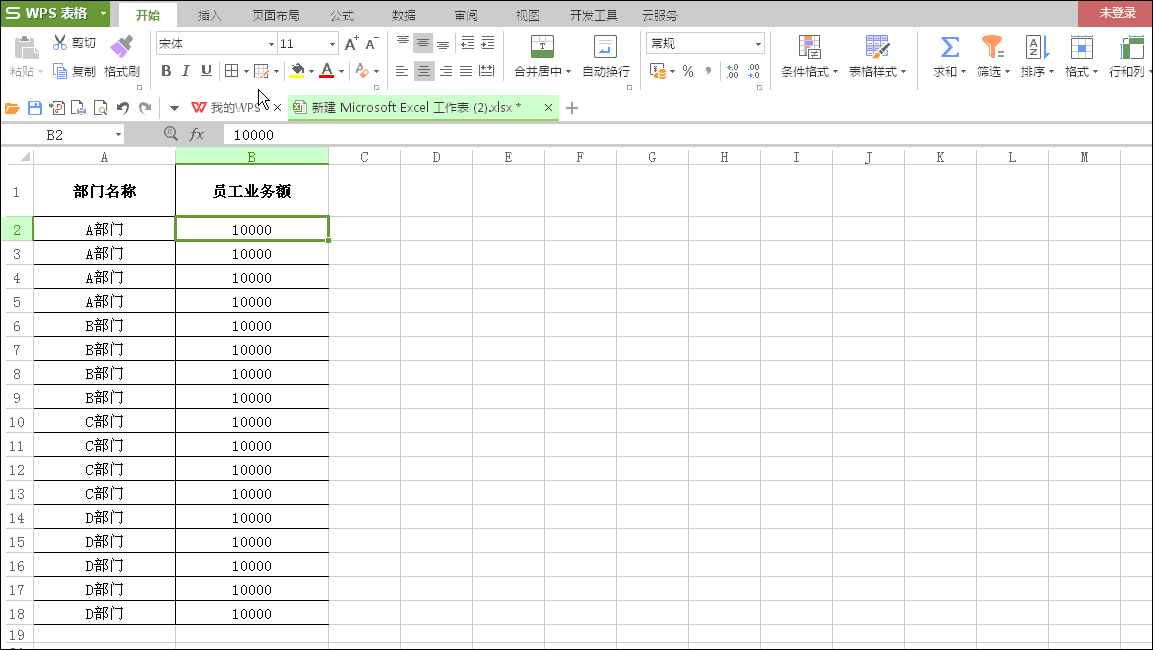The width and height of the screenshot is (1153, 650).
Task: Apply the yellow fill color bucket
Action: [297, 71]
